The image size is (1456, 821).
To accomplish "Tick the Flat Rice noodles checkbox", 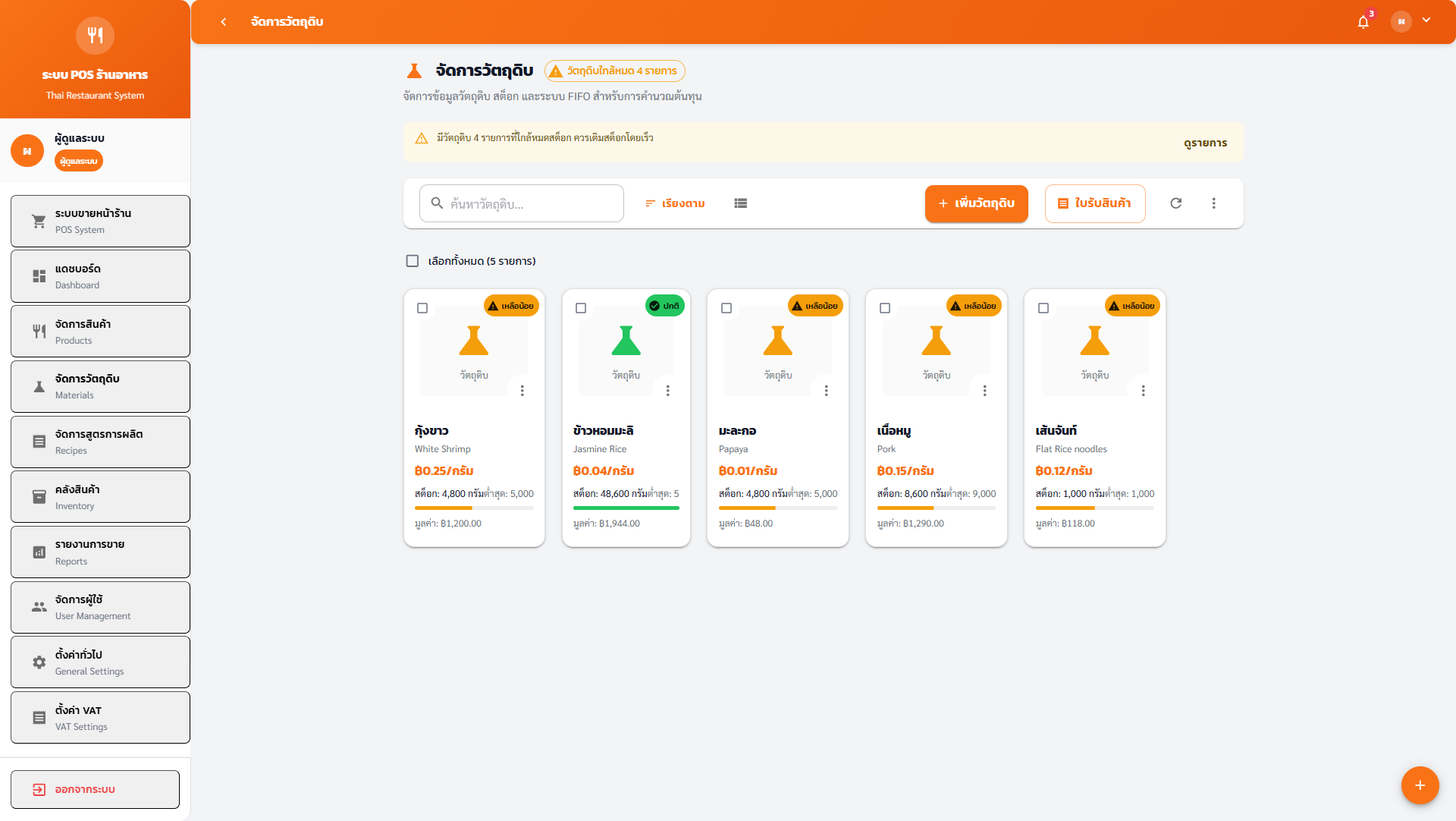I will click(x=1043, y=308).
